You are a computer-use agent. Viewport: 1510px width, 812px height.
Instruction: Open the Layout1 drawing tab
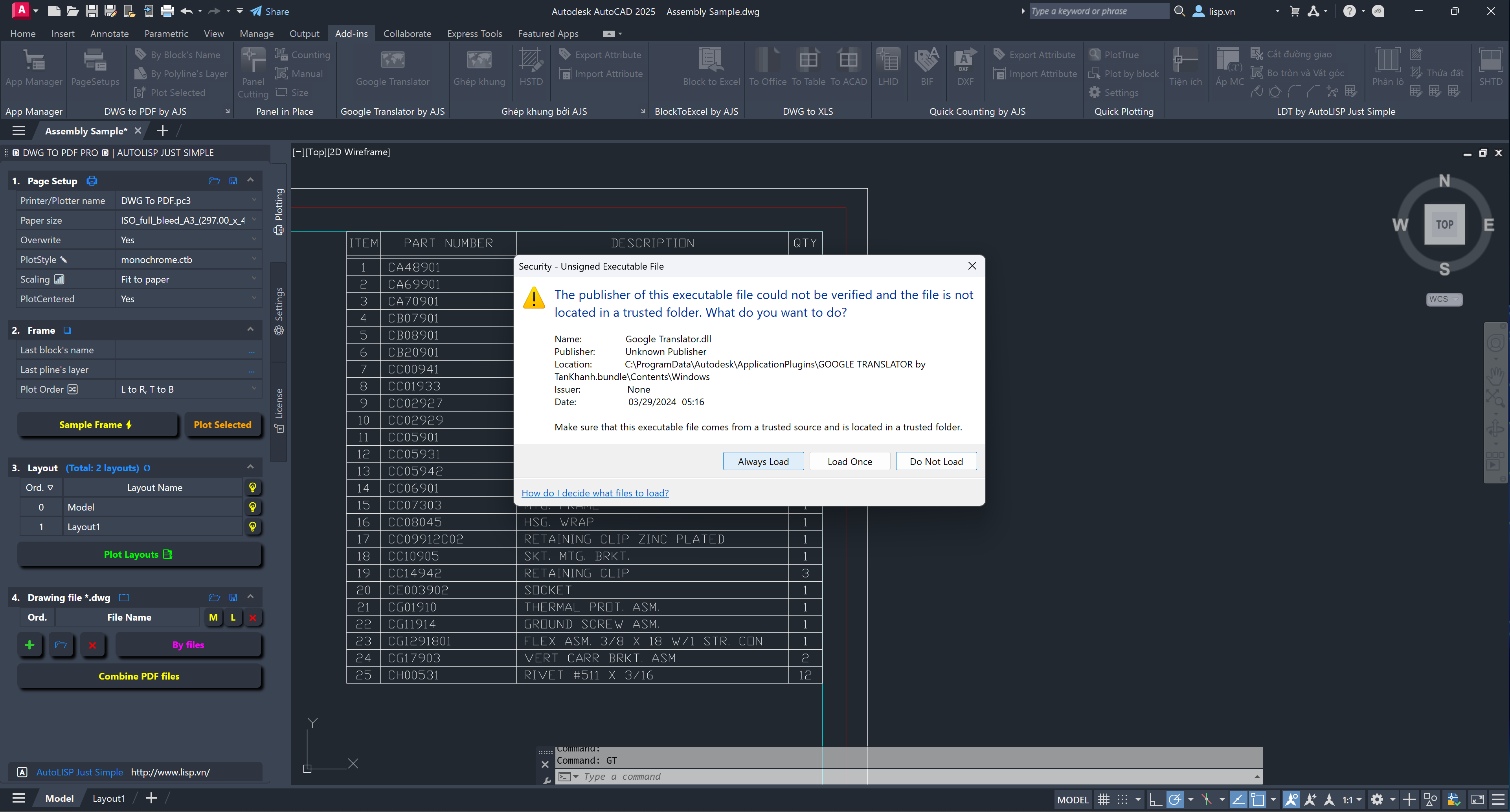pyautogui.click(x=108, y=798)
